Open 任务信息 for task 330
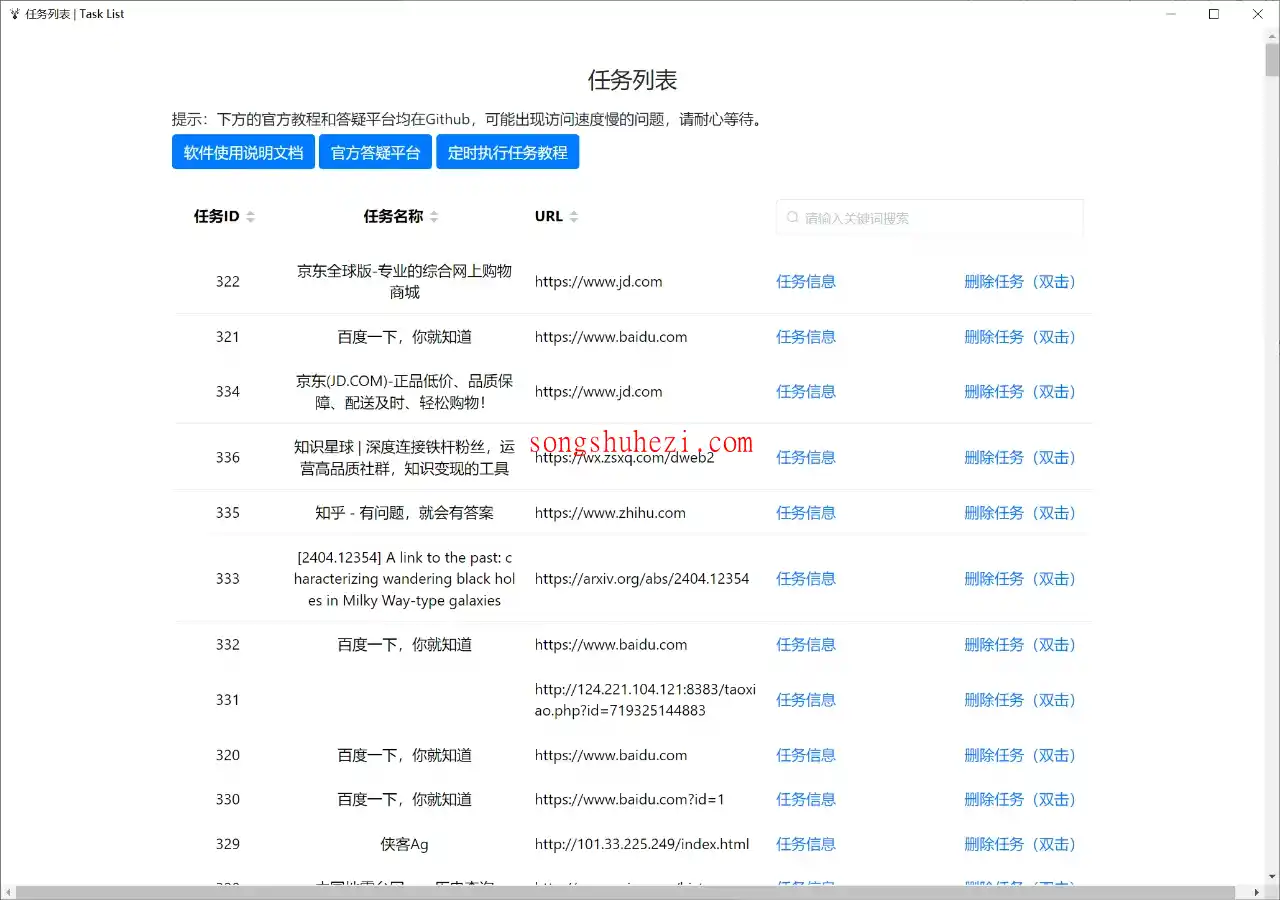 click(x=806, y=800)
